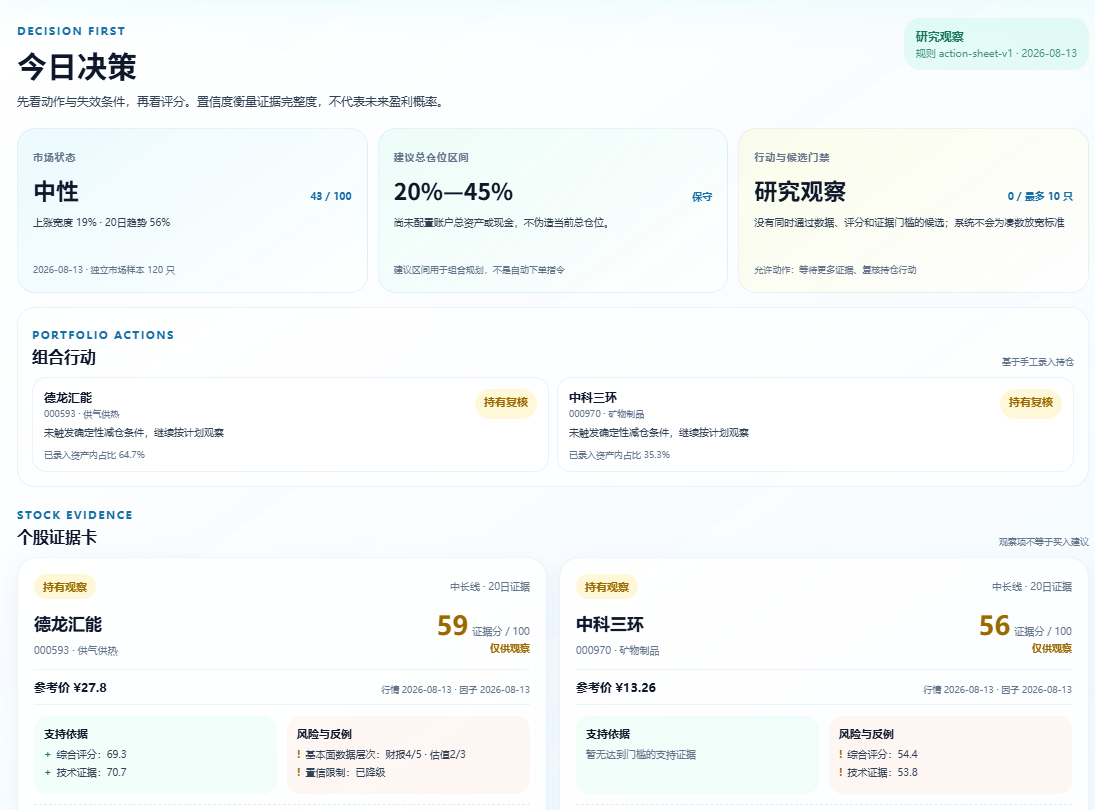Click the 今日决策 page heading
This screenshot has width=1095, height=810.
pos(77,67)
